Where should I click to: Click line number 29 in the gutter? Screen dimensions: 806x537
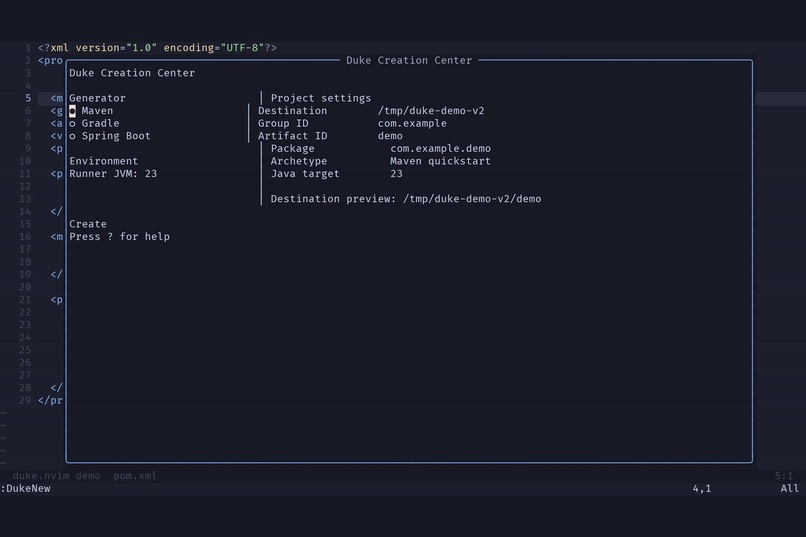pos(25,400)
